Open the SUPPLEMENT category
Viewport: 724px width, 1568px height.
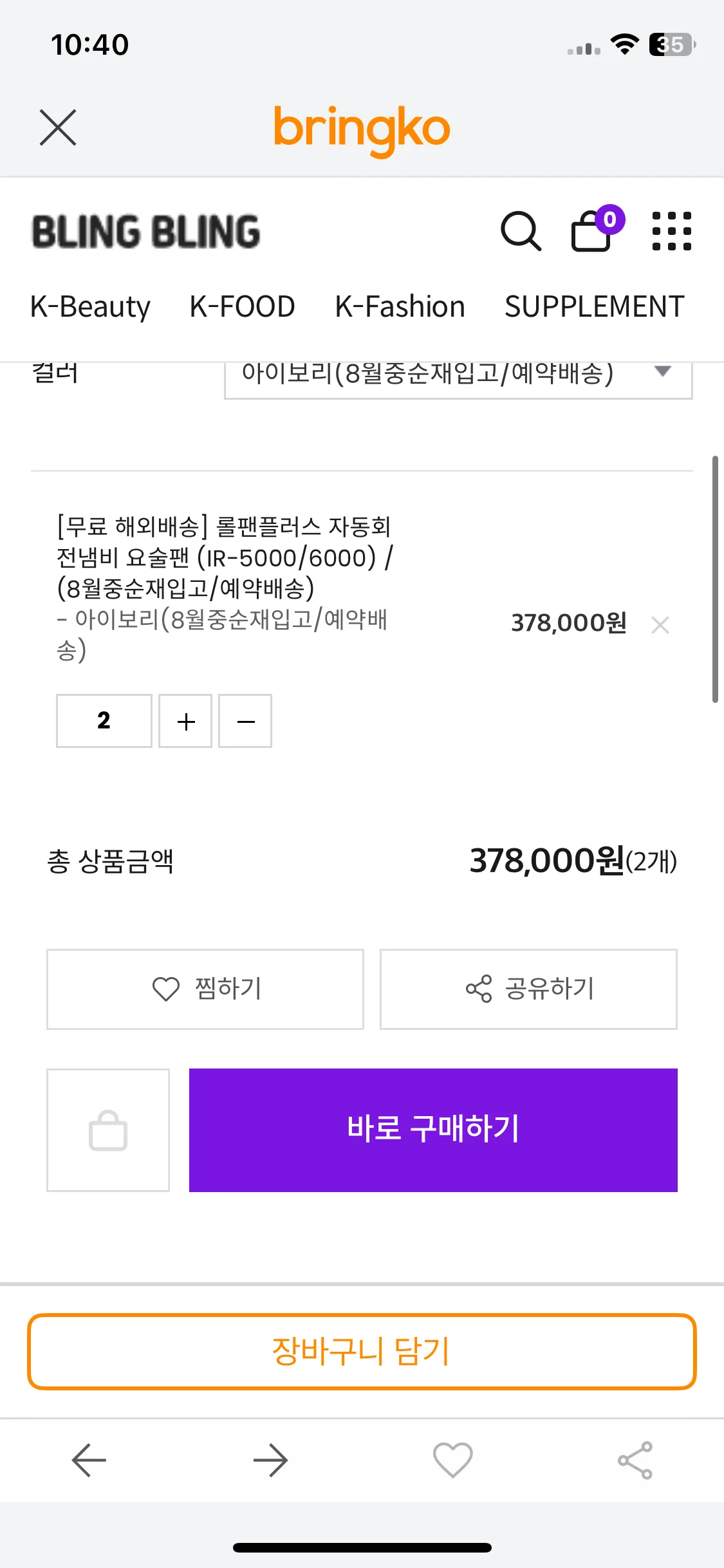tap(594, 306)
